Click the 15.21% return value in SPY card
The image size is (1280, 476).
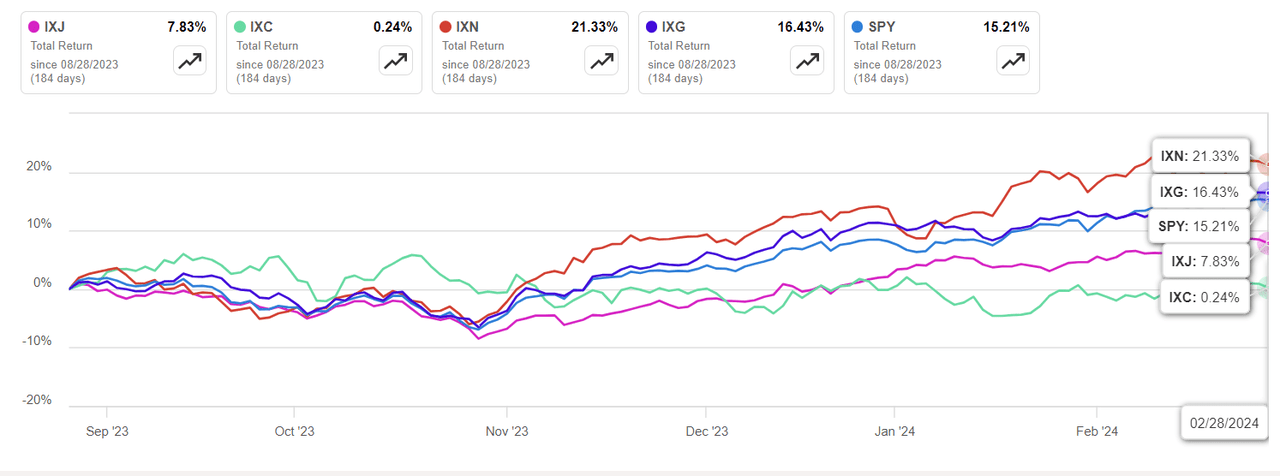click(1006, 27)
